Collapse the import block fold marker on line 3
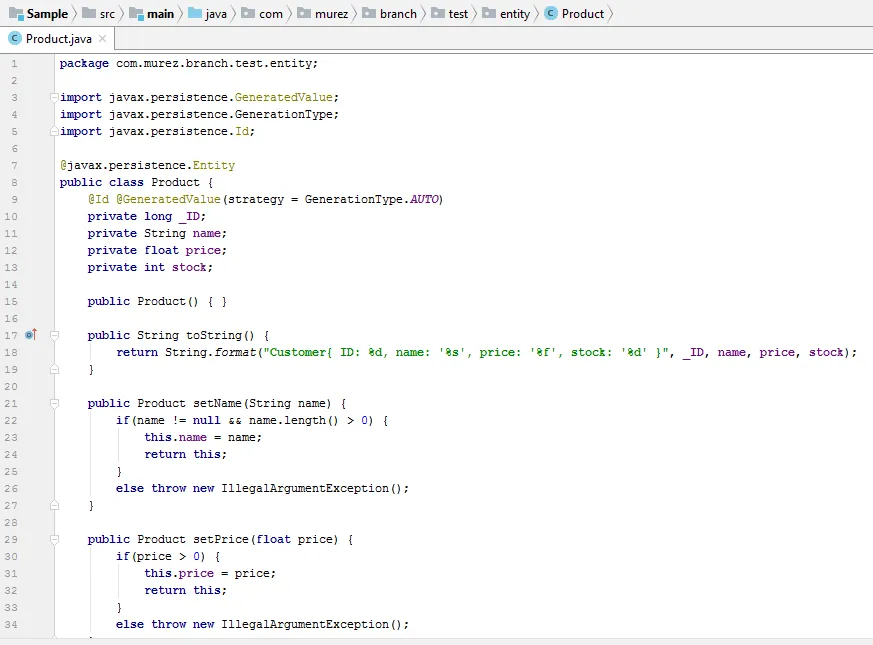Viewport: 873px width, 645px height. (55, 97)
